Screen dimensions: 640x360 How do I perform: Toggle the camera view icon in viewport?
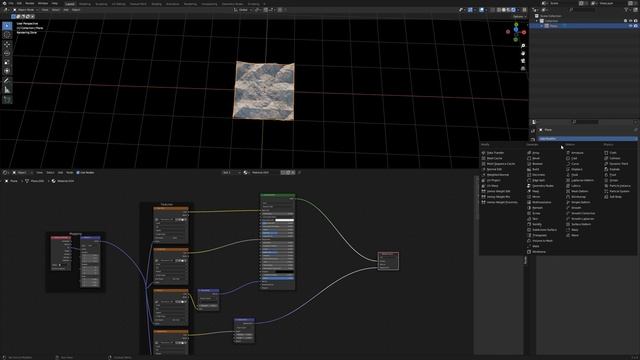click(x=523, y=61)
